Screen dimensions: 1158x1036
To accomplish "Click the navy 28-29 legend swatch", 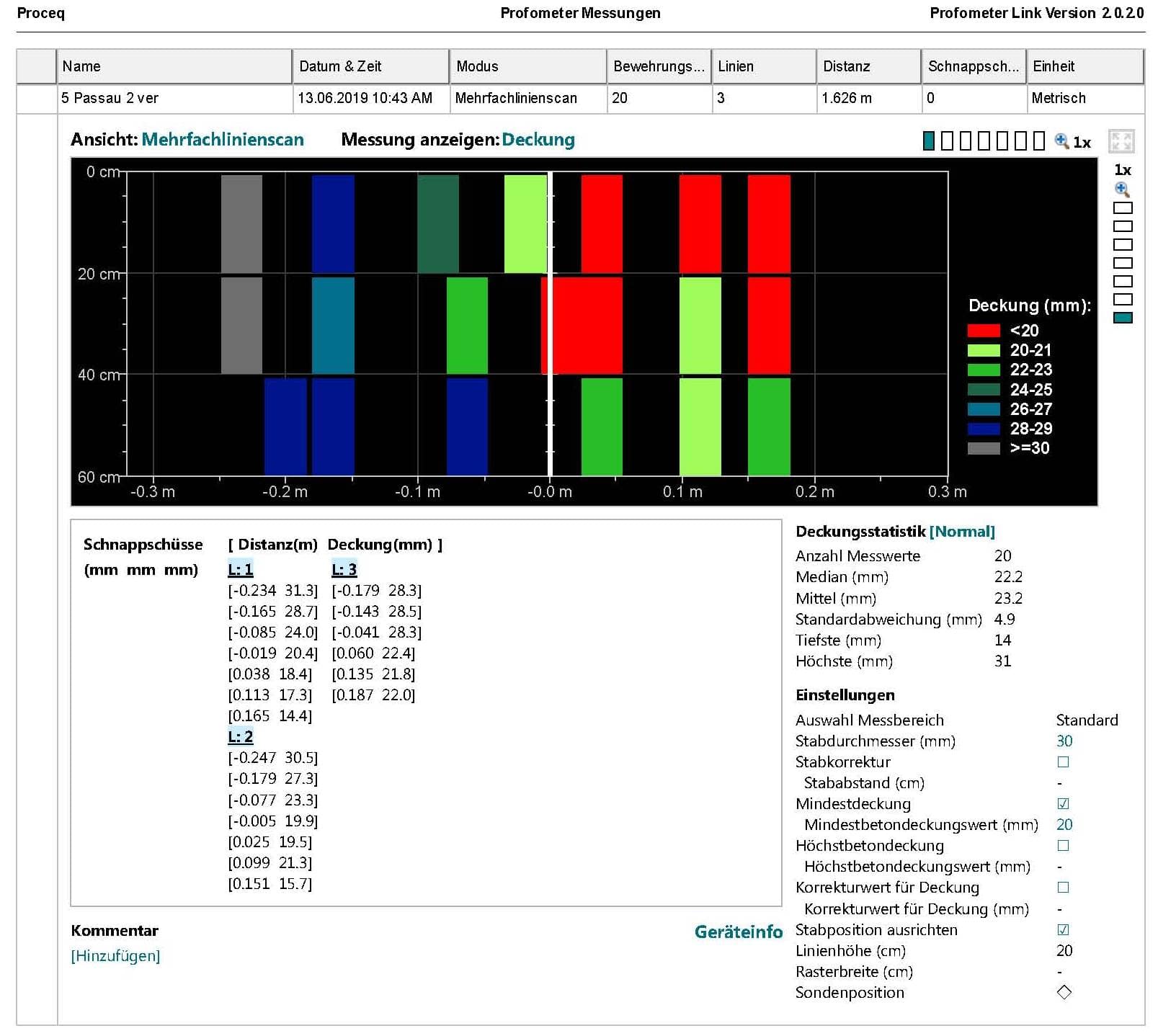I will 984,429.
